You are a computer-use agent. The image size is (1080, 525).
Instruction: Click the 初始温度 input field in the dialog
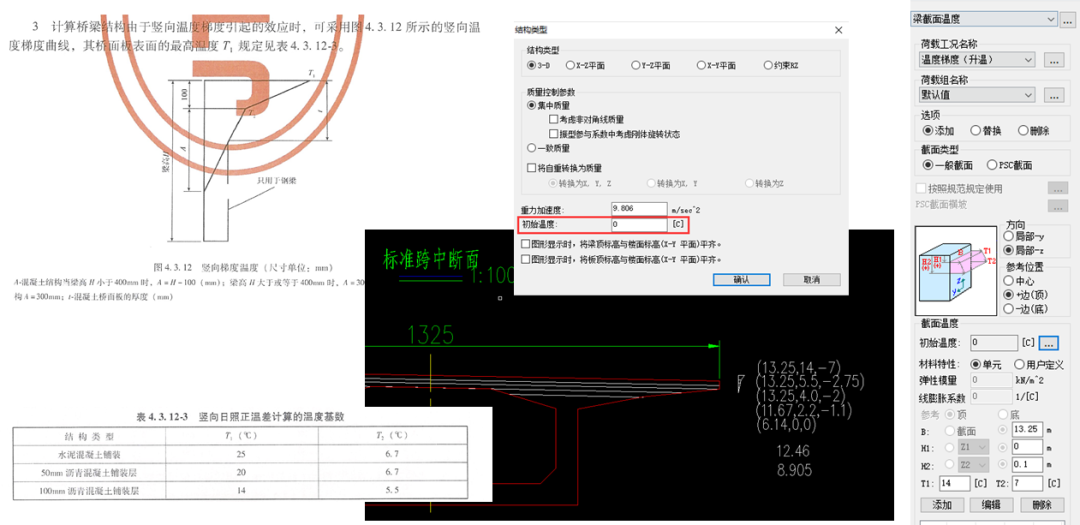click(638, 225)
